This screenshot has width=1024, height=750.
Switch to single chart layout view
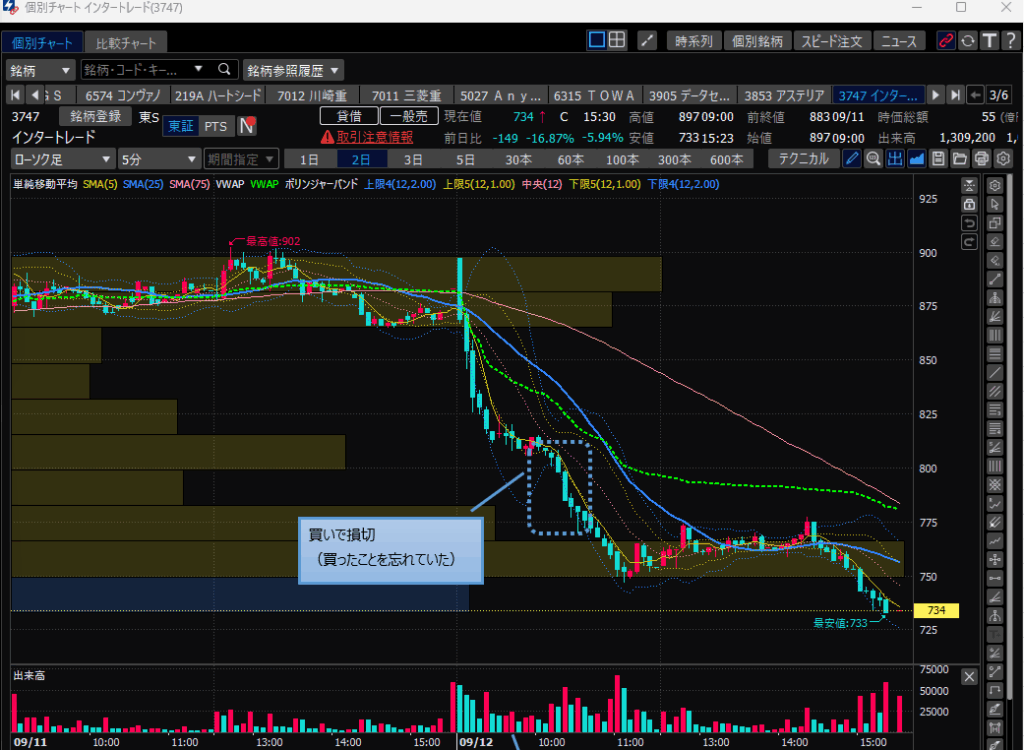(x=597, y=40)
